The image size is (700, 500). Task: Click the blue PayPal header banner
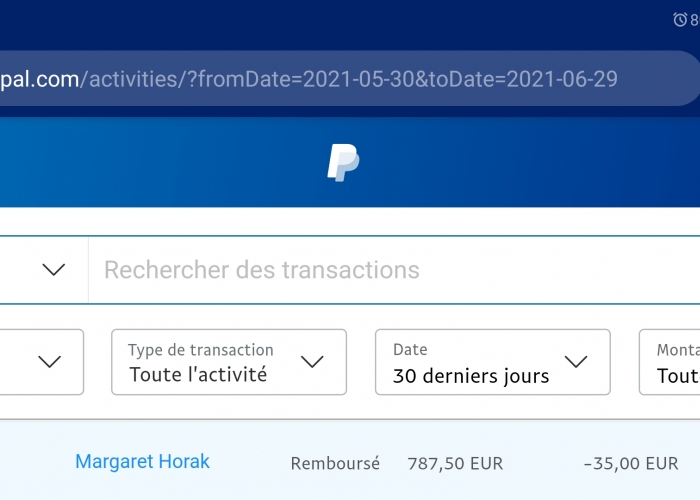(x=350, y=162)
